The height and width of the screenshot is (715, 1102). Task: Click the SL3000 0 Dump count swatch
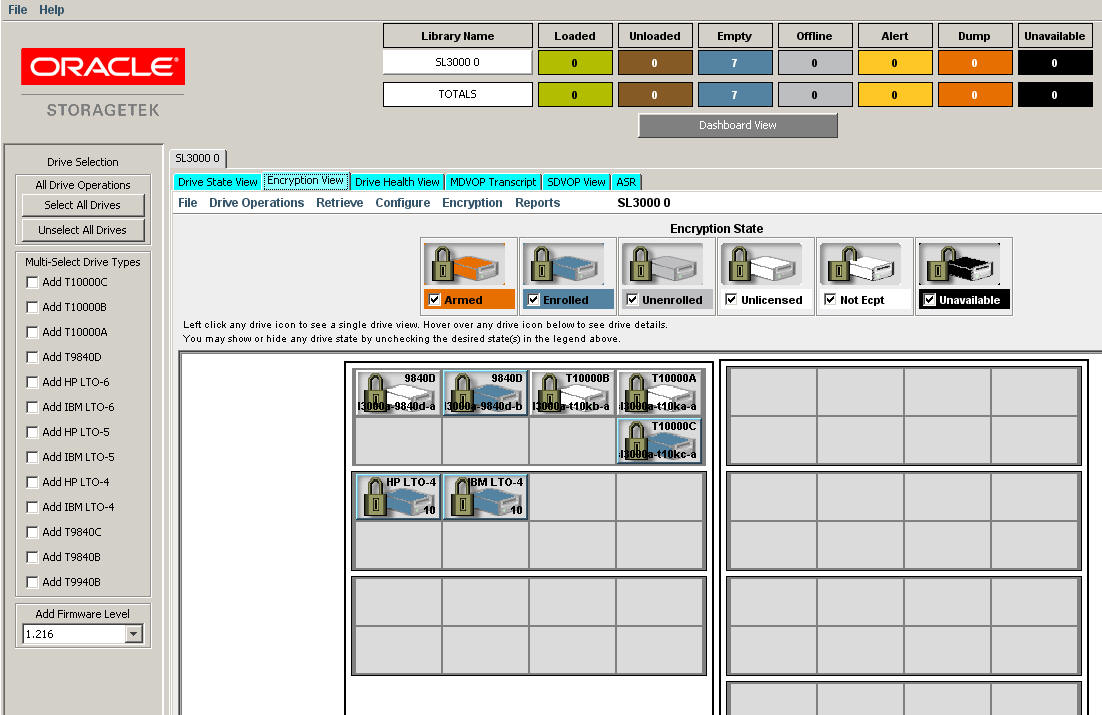[975, 63]
